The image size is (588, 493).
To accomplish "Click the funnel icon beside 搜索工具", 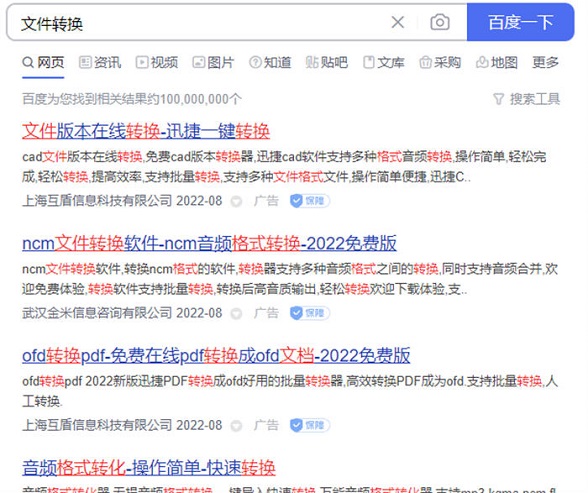I will point(498,99).
